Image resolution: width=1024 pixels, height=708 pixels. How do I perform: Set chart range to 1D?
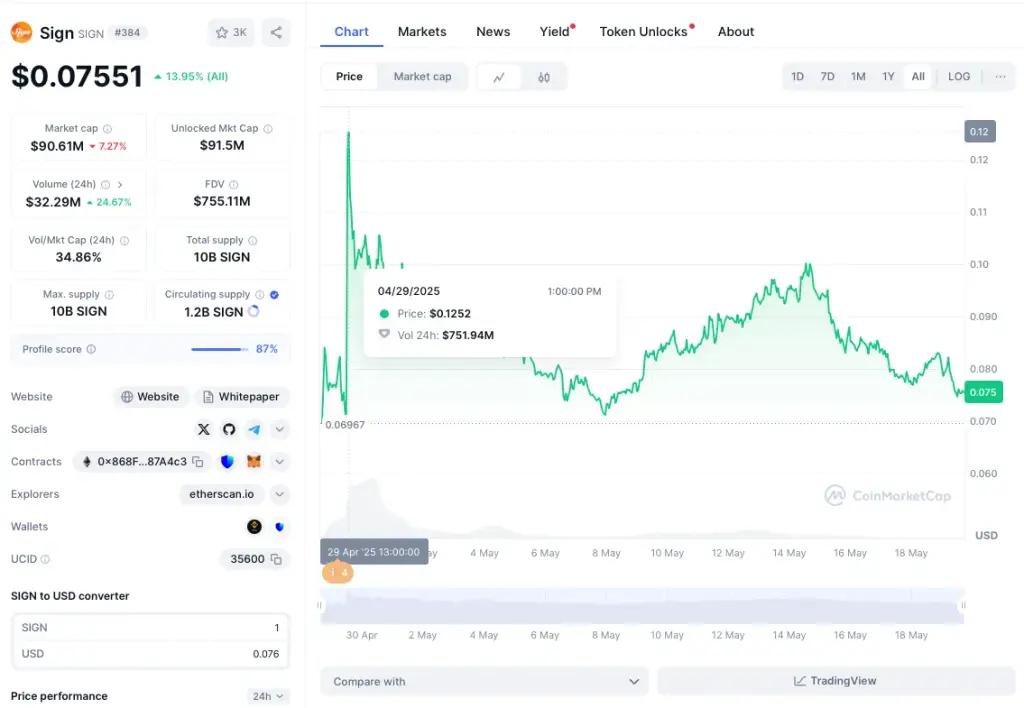click(x=797, y=76)
